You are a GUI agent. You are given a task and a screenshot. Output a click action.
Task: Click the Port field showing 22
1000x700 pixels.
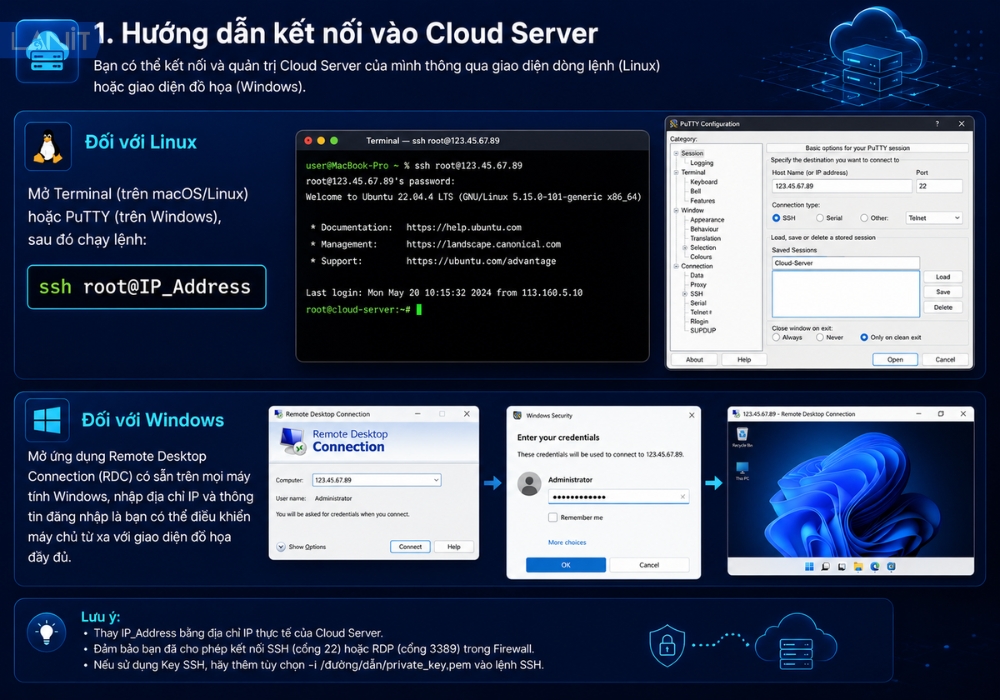point(939,186)
